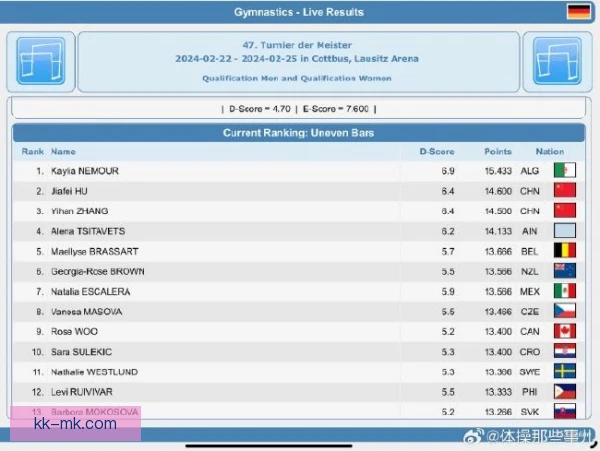Screen dimensions: 600x451
Task: Click the ALG nation code
Action: [530, 171]
